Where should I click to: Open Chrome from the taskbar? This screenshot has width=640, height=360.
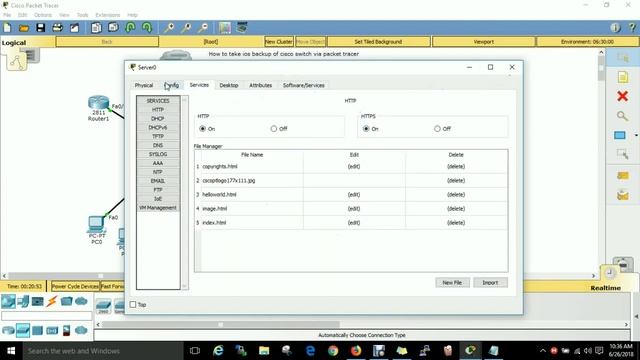tap(333, 351)
